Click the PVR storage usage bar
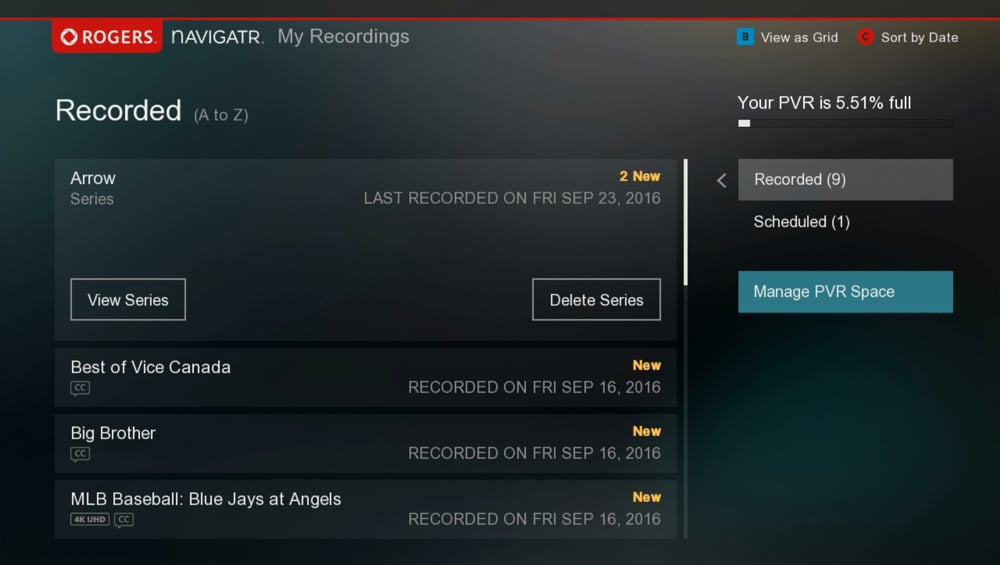The width and height of the screenshot is (1000, 565). [846, 124]
